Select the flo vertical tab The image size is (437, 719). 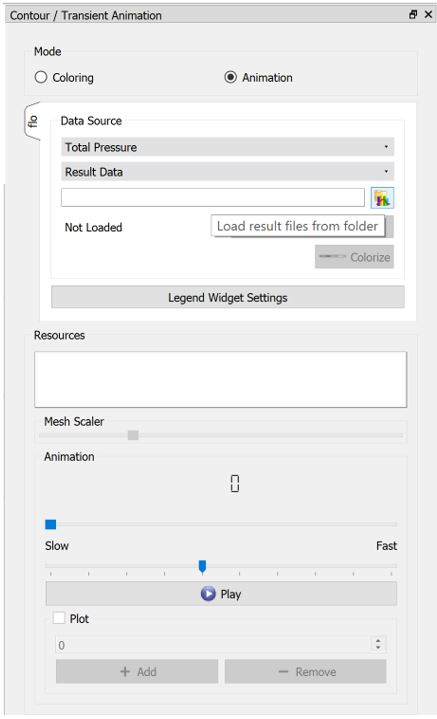click(33, 121)
